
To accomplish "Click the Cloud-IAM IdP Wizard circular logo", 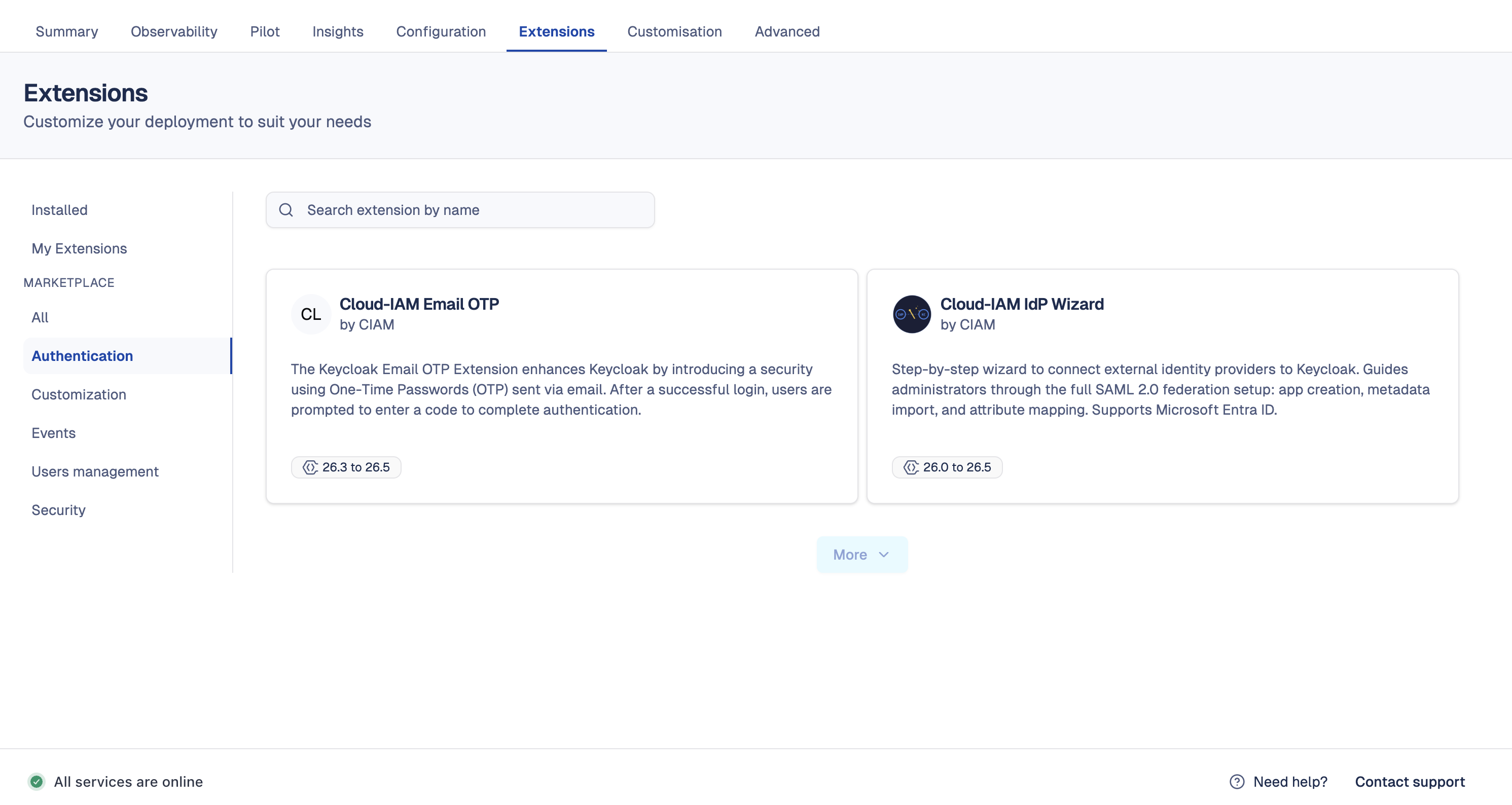I will pyautogui.click(x=911, y=314).
